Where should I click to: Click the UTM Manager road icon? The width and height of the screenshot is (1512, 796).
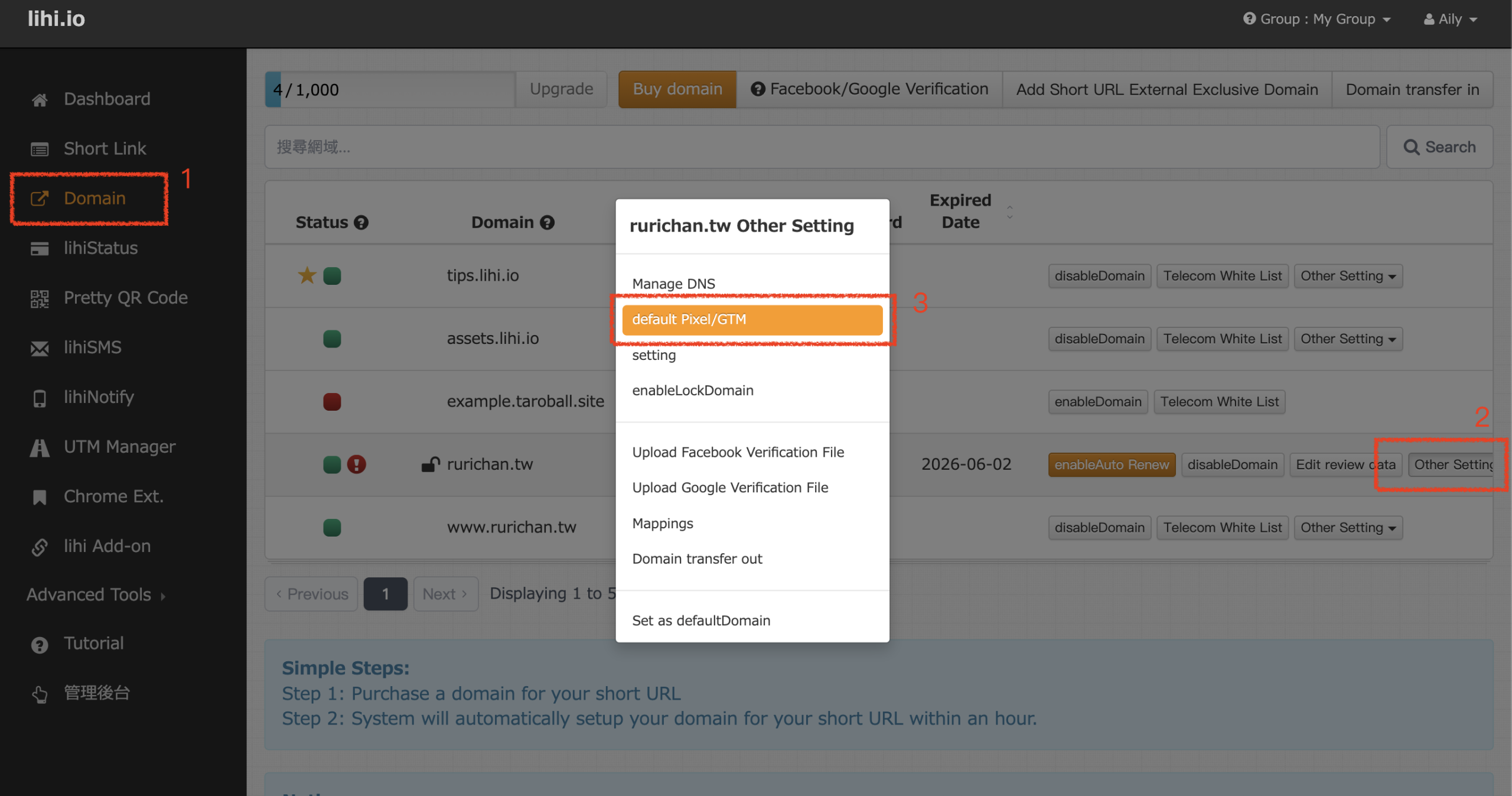40,447
